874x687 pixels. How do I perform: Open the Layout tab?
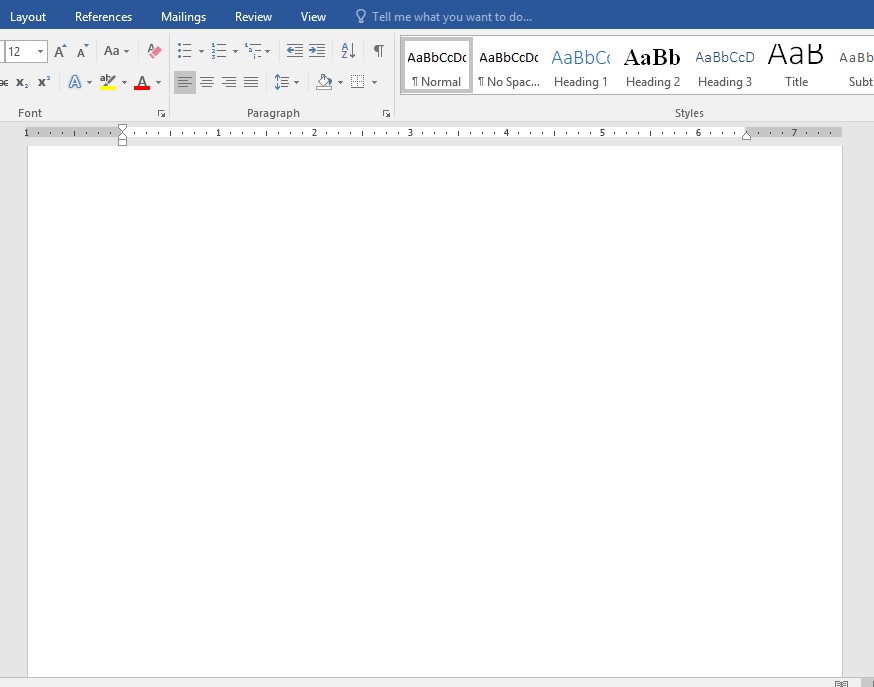point(28,17)
